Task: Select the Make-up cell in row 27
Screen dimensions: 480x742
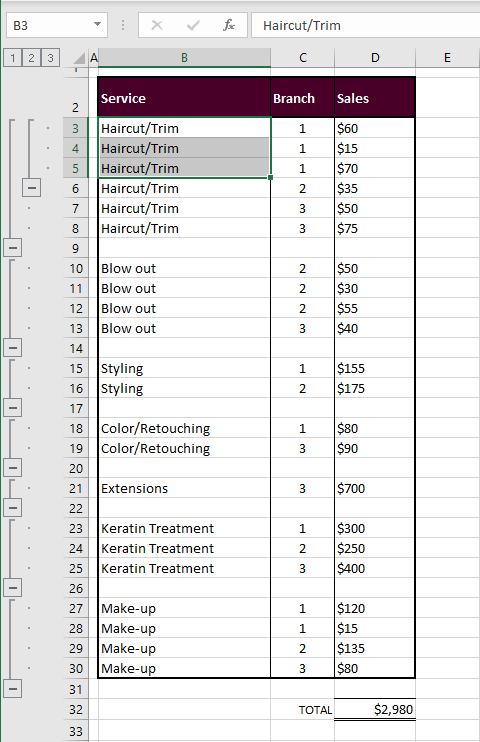Action: click(184, 608)
